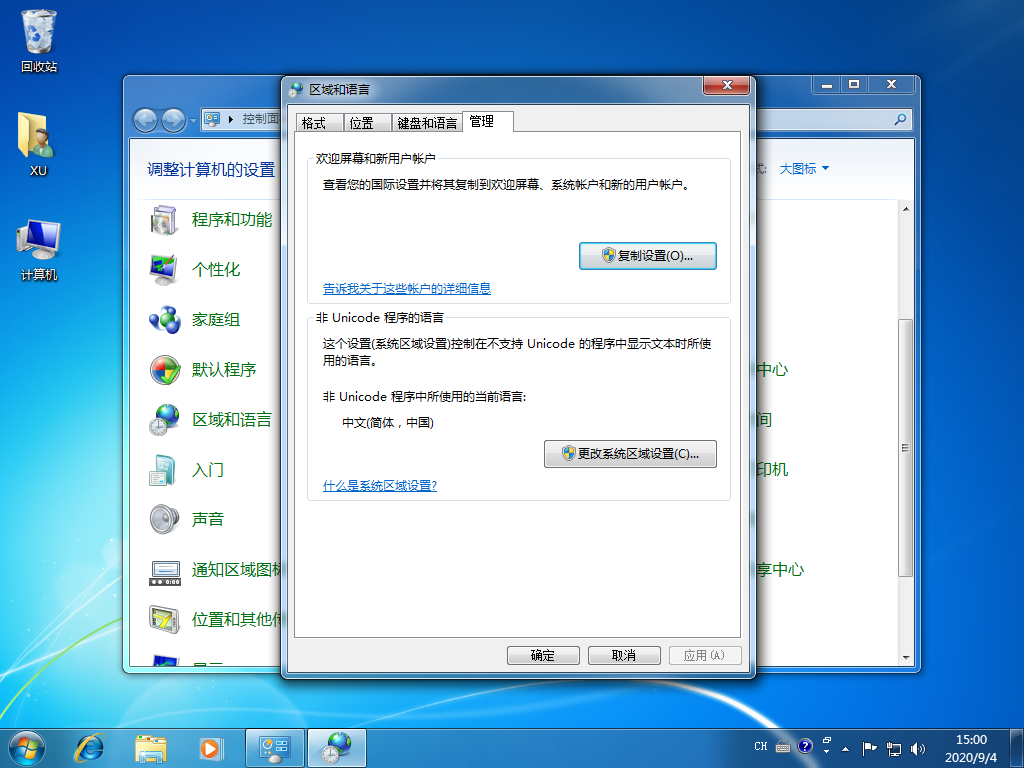
Task: Click the 更改系统区域设置(C)... button
Action: coord(630,454)
